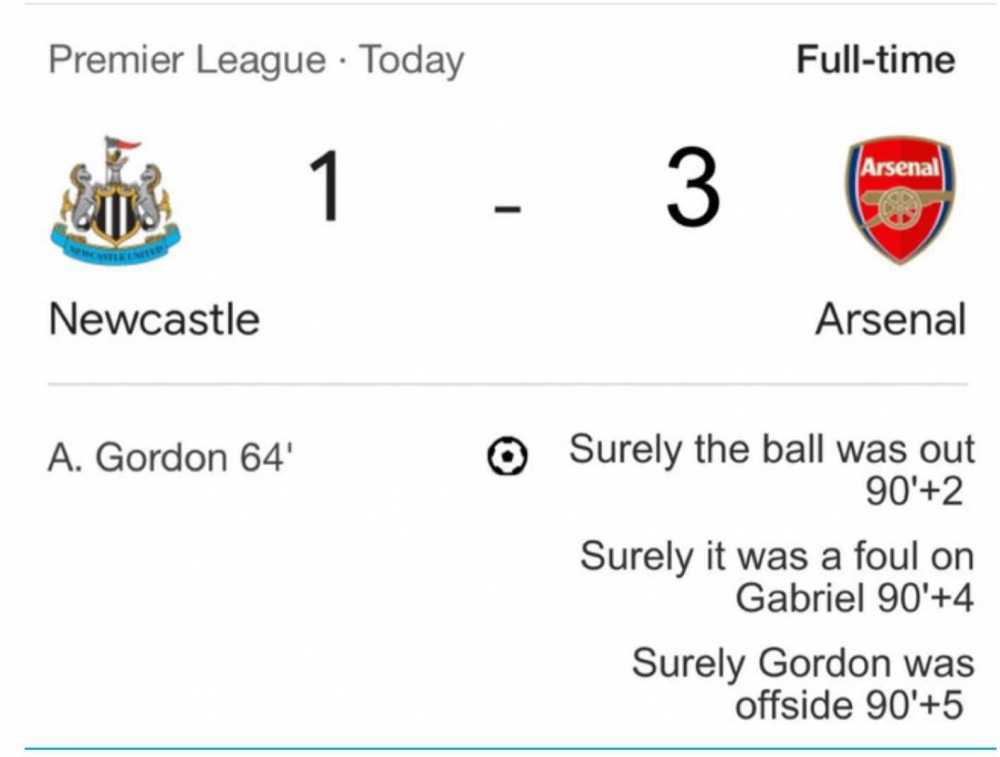The width and height of the screenshot is (1000, 757).
Task: Open the Newcastle team name link
Action: click(x=154, y=319)
